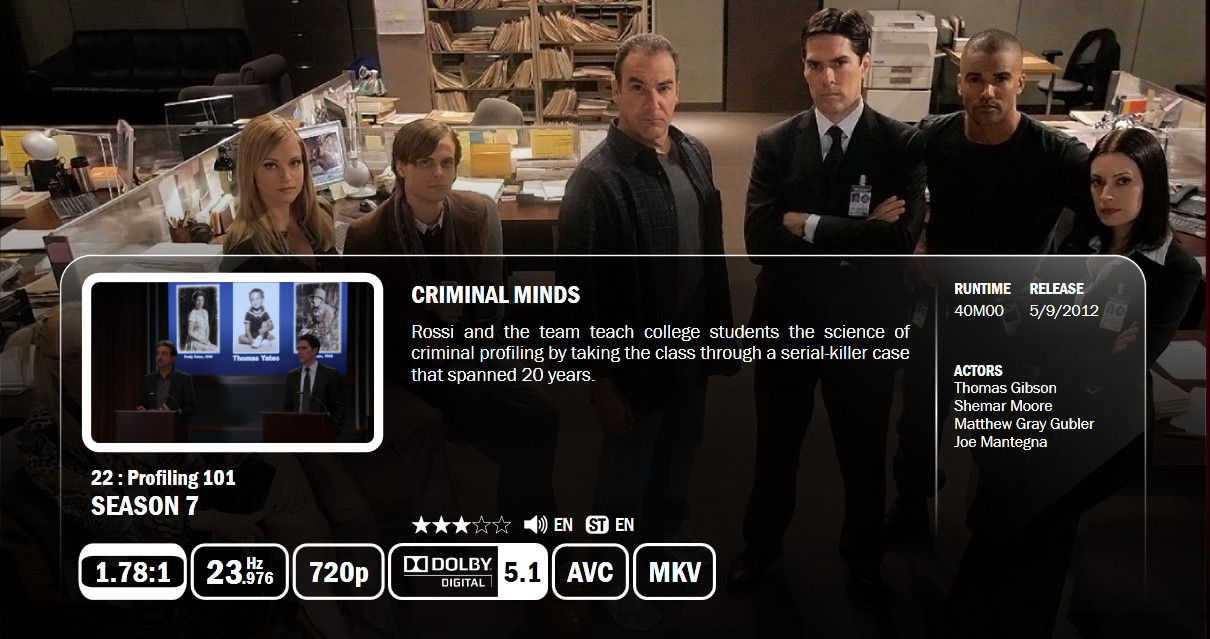Click the CRIMINAL MINDS title
Image resolution: width=1210 pixels, height=639 pixels.
pyautogui.click(x=496, y=295)
